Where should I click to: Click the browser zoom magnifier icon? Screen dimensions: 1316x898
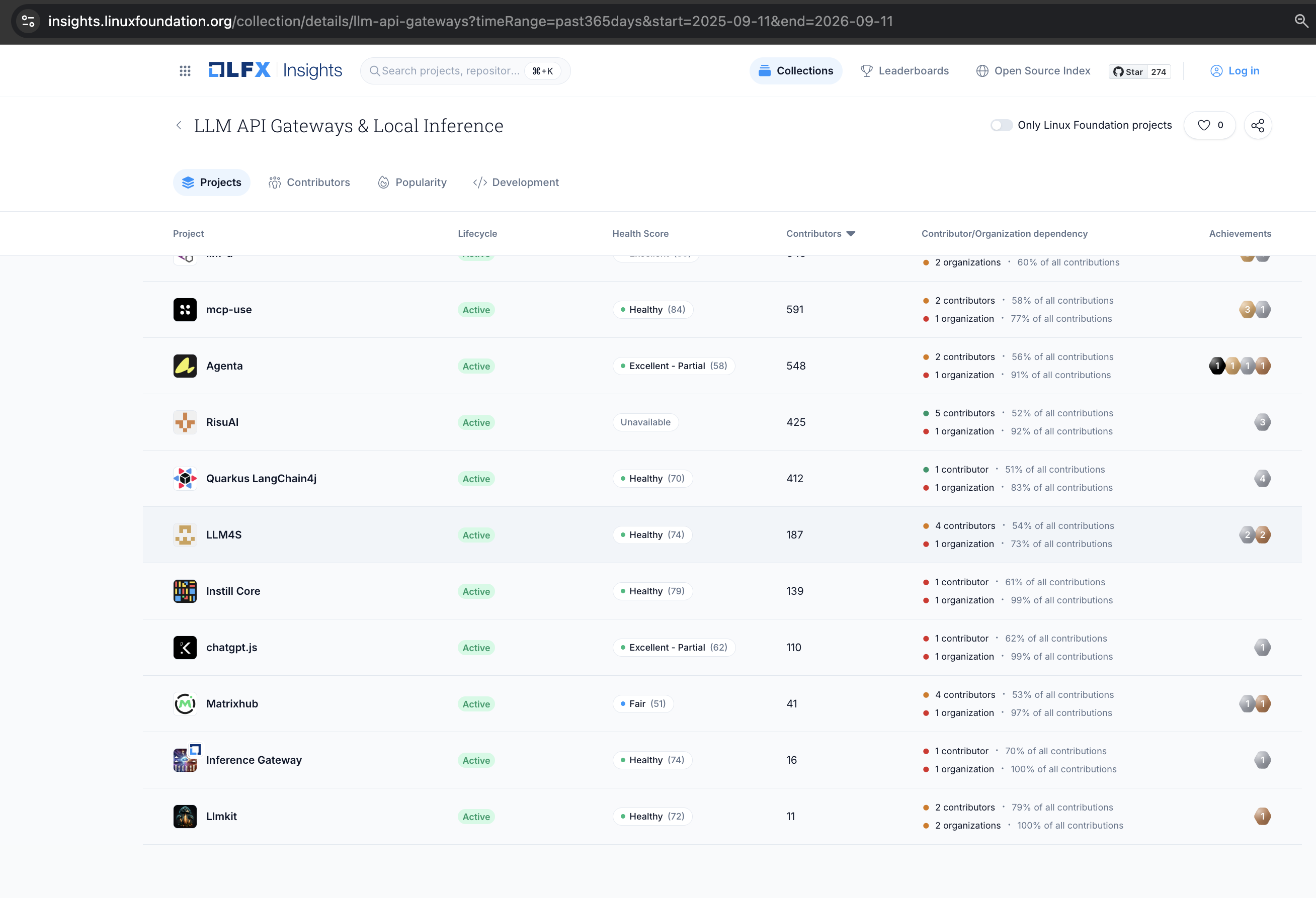1301,21
